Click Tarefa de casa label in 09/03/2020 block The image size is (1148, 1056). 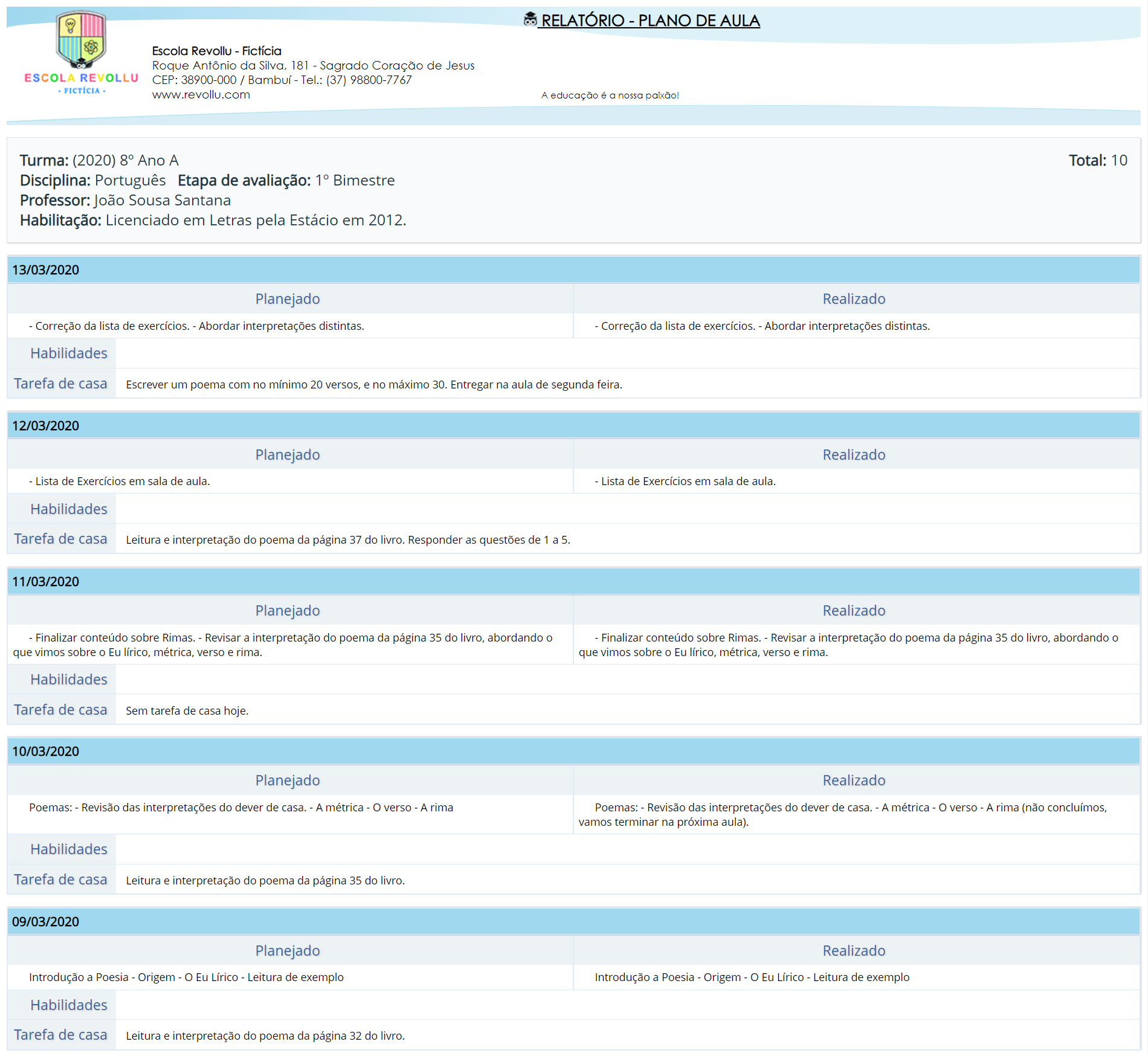(x=60, y=1035)
